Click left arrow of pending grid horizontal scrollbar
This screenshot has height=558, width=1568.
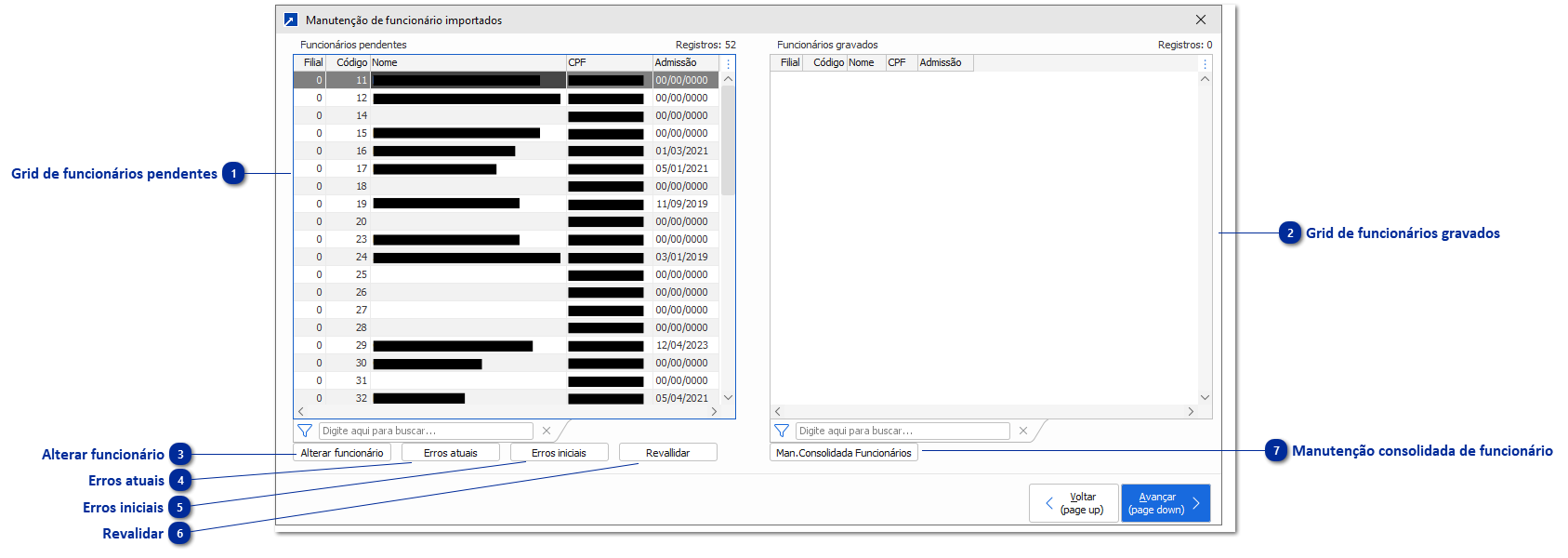click(x=301, y=411)
